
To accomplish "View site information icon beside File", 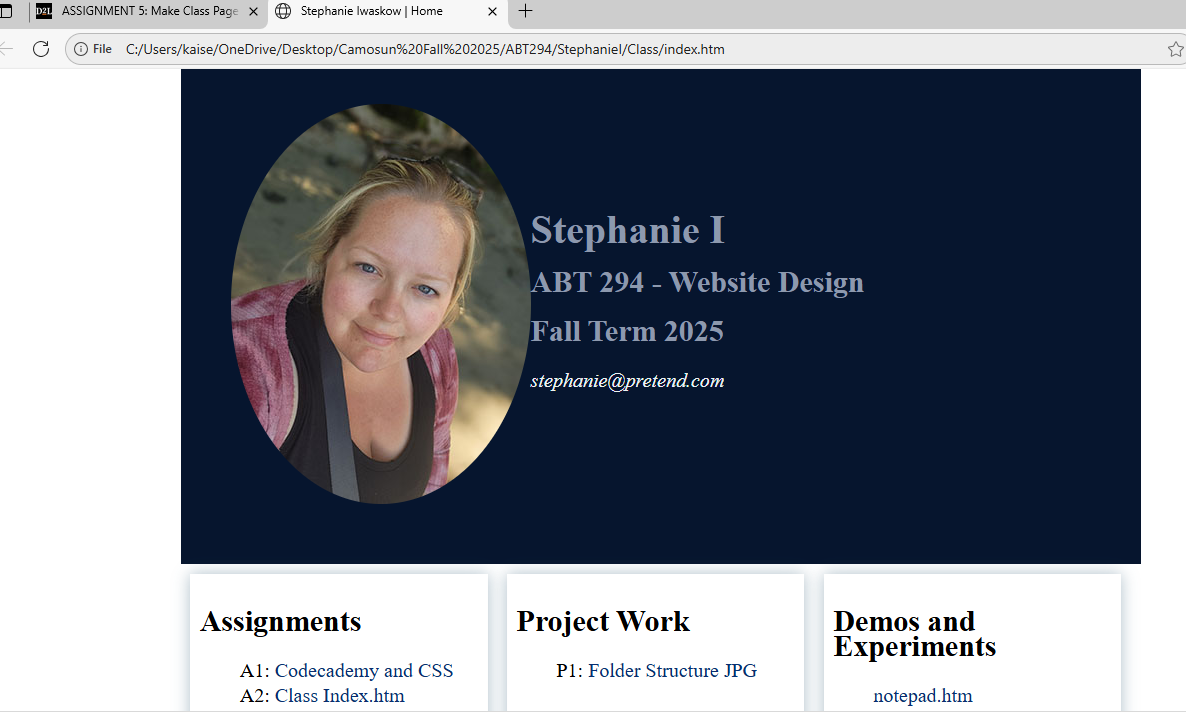I will (81, 49).
